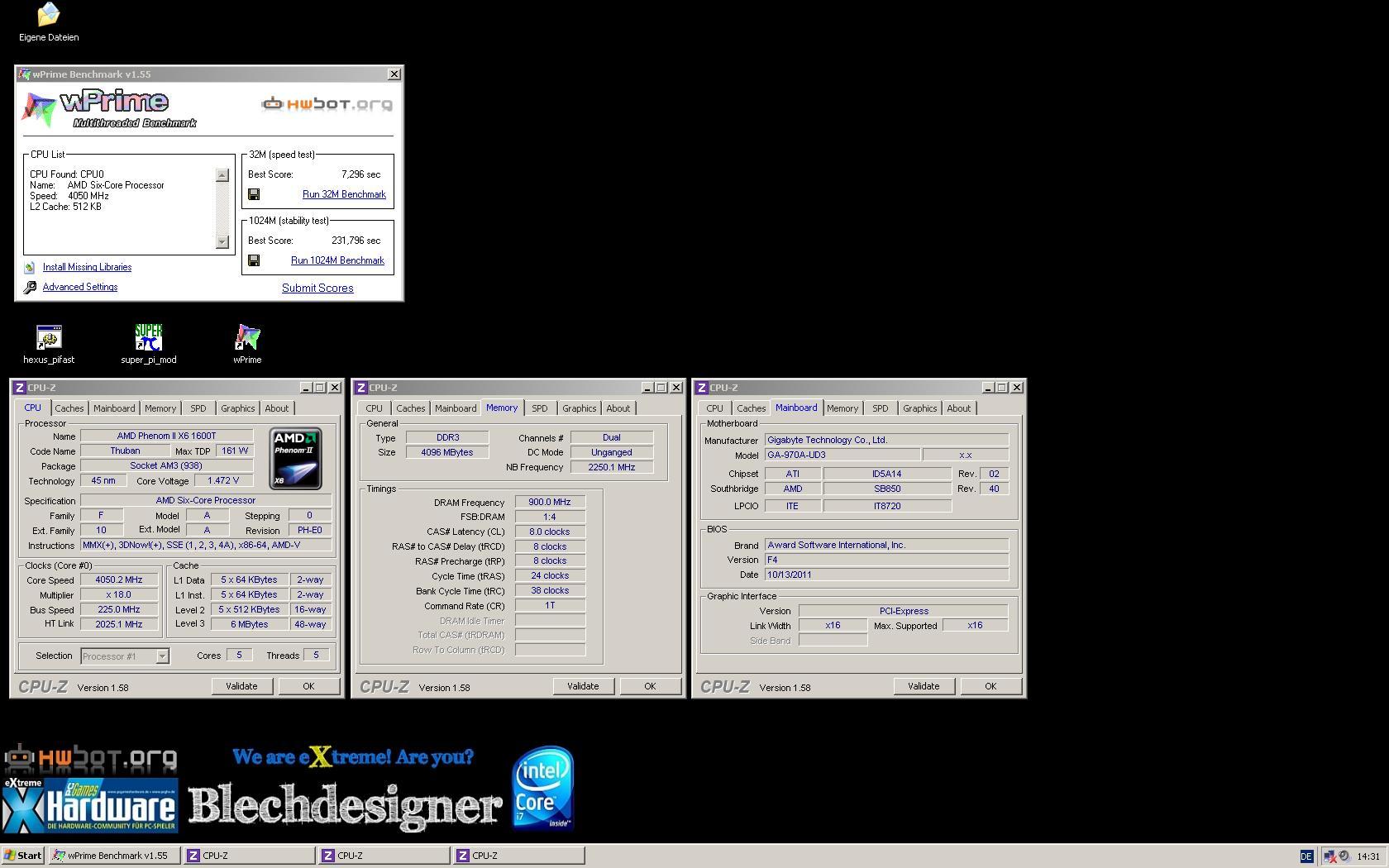The width and height of the screenshot is (1389, 868).
Task: Launch the super_pi_mod desktop shortcut
Action: 149,344
